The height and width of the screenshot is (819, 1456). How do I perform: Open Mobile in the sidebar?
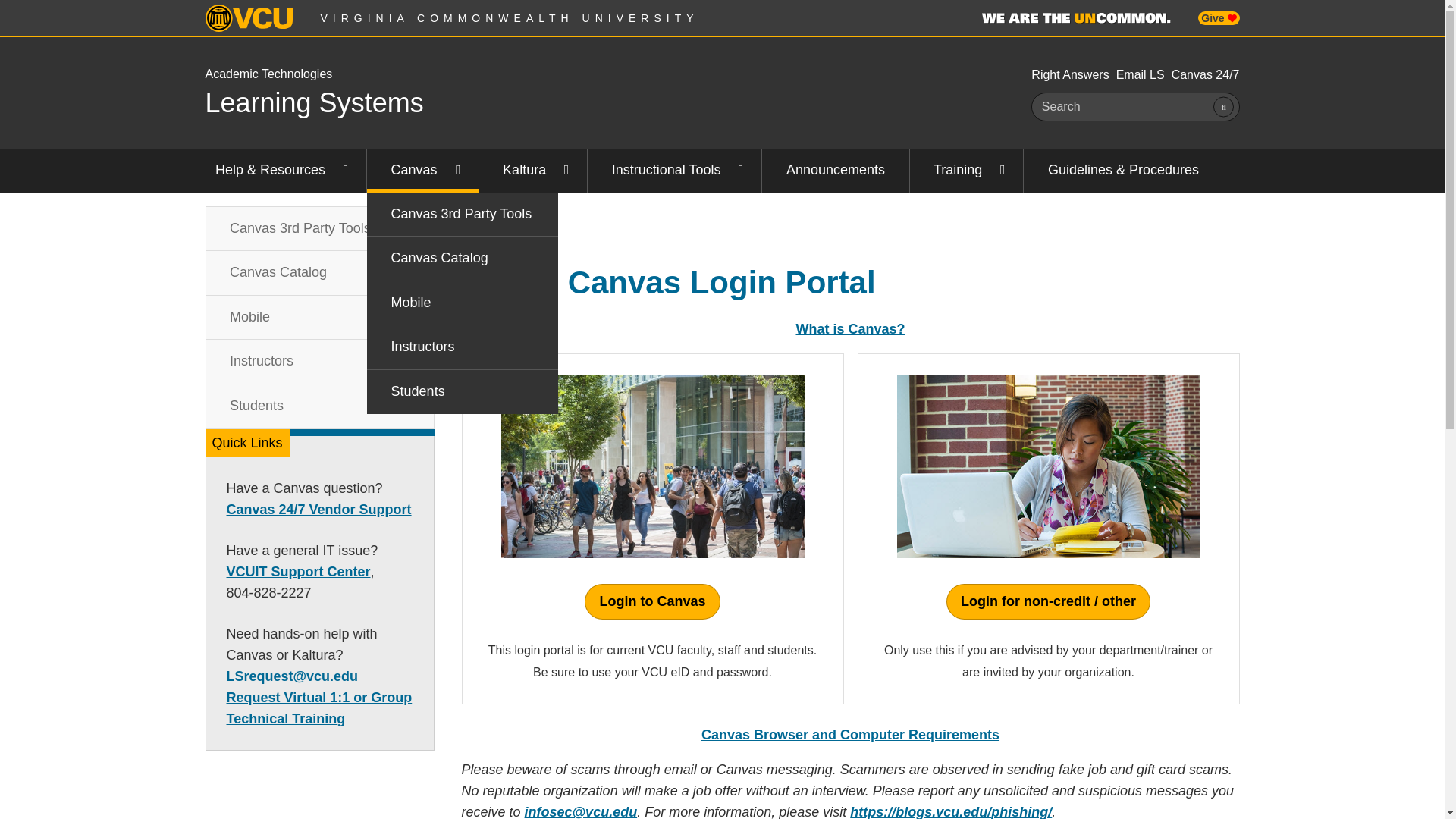coord(287,317)
